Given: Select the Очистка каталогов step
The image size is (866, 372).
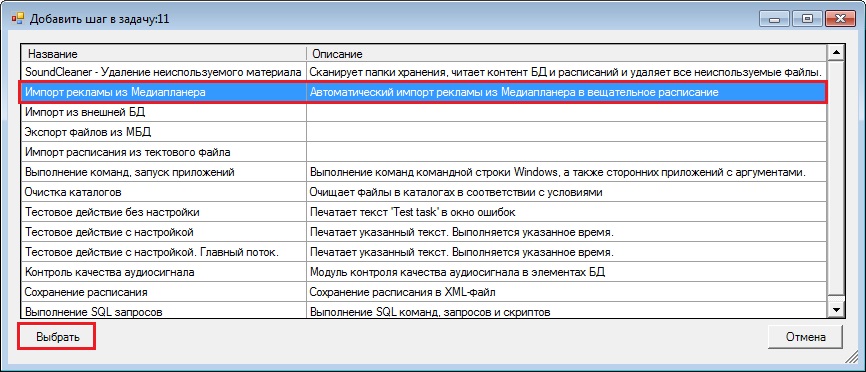Looking at the screenshot, I should [424, 192].
